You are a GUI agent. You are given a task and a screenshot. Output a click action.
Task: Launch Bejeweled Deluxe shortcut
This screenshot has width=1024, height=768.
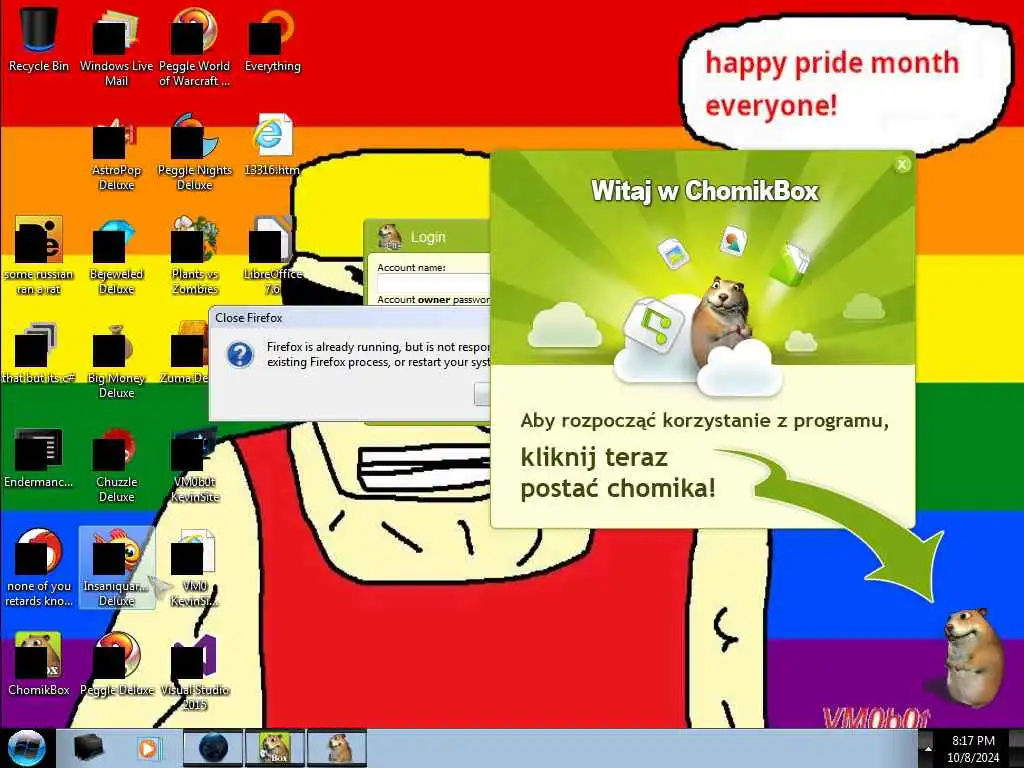click(116, 255)
